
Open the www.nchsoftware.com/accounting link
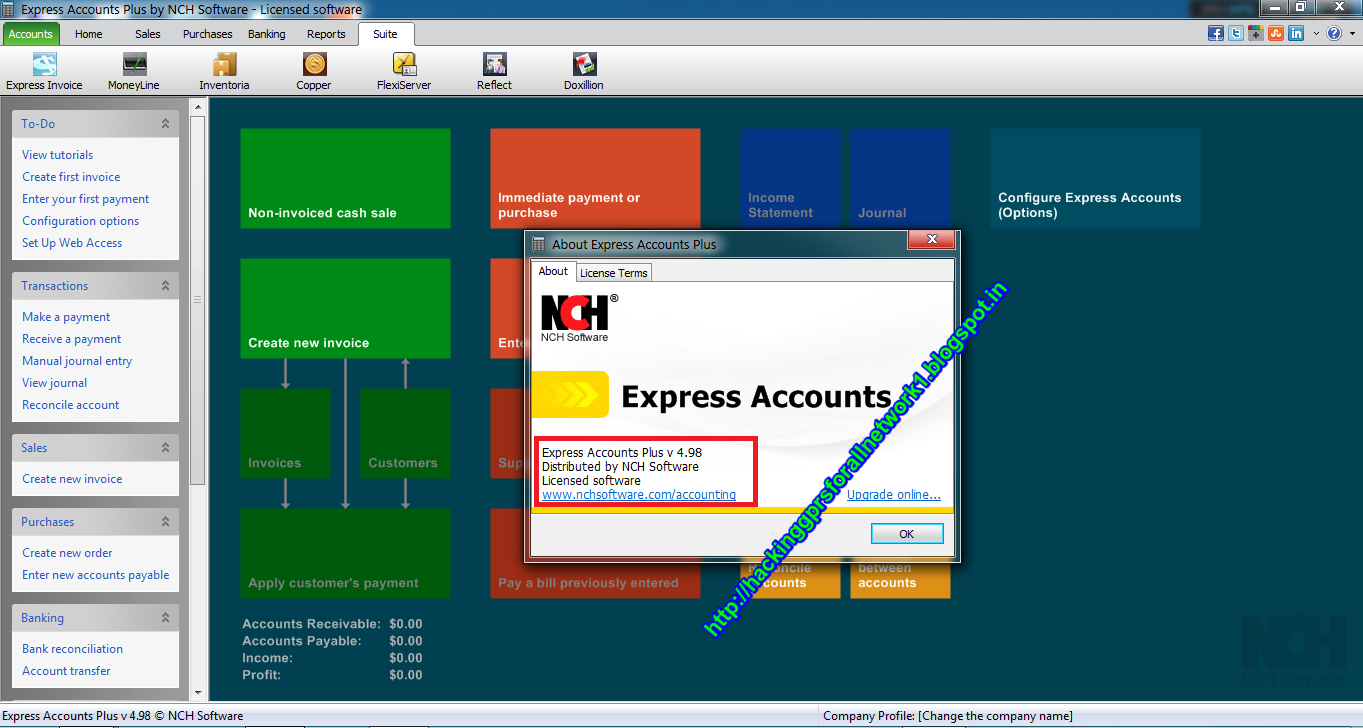[x=639, y=495]
